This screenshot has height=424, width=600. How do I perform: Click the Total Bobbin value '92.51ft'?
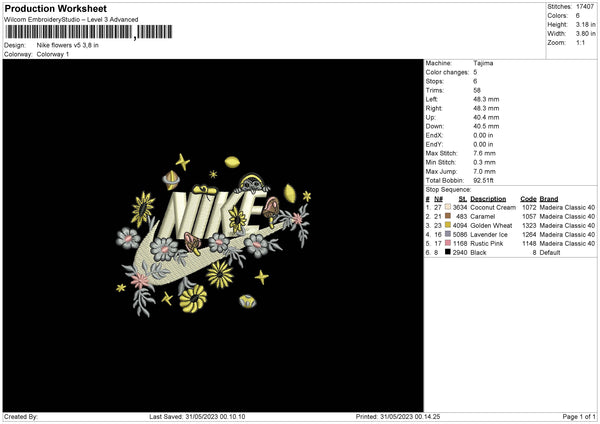pos(483,180)
